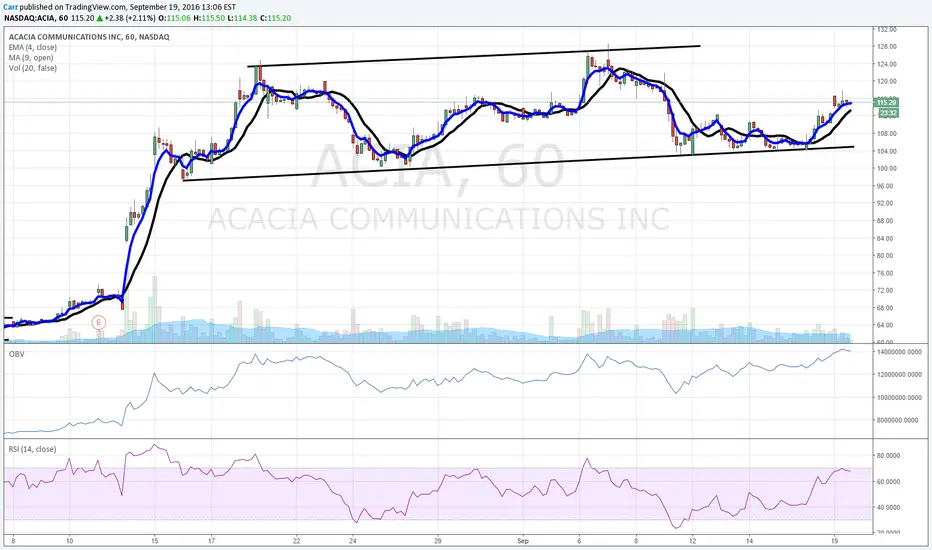The width and height of the screenshot is (932, 550).
Task: Click the '92.00' price axis label
Action: [x=887, y=203]
